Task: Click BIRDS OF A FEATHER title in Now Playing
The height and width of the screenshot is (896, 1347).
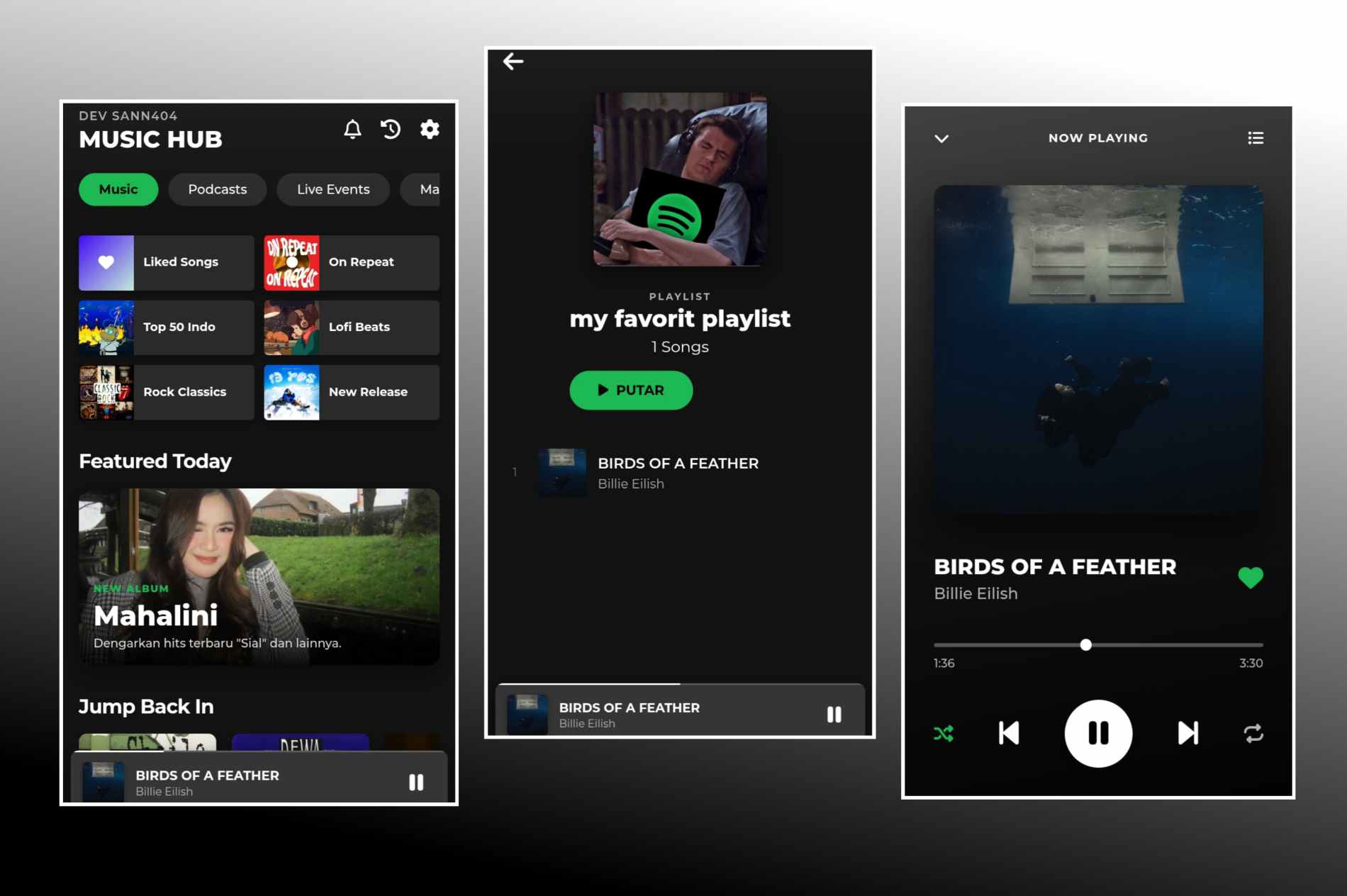Action: click(x=1055, y=567)
